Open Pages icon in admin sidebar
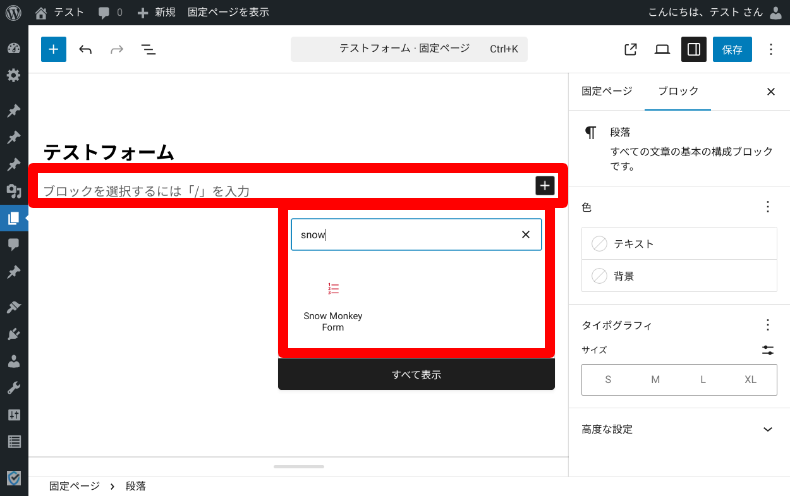Image resolution: width=790 pixels, height=496 pixels. (x=14, y=218)
